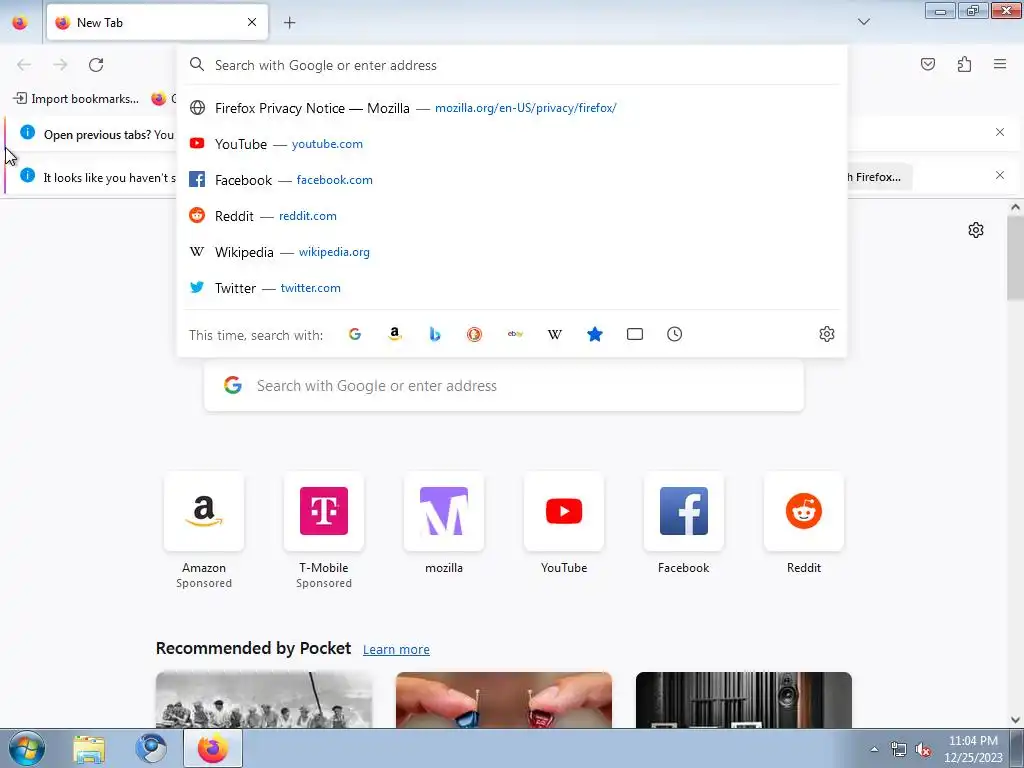The height and width of the screenshot is (768, 1024).
Task: Click the page vertical scrollbar thumb
Action: (1015, 257)
